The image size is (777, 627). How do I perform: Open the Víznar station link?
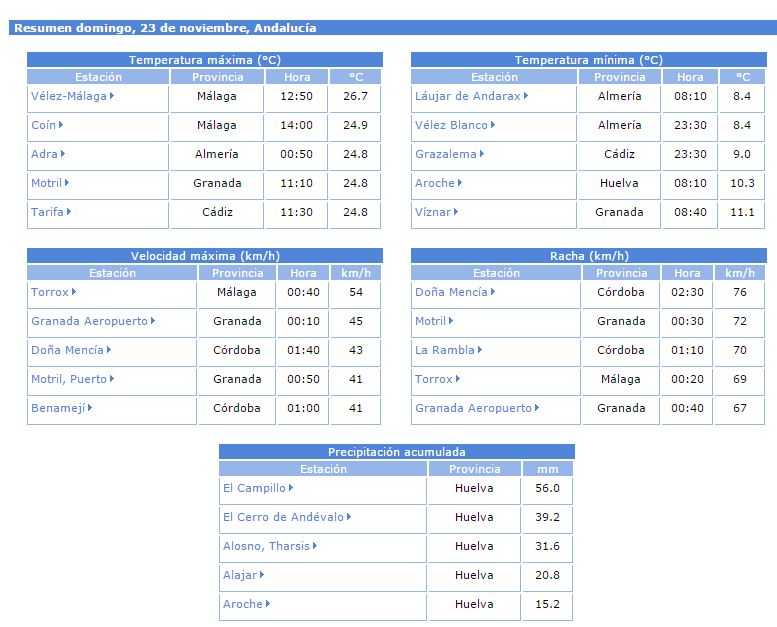[437, 212]
